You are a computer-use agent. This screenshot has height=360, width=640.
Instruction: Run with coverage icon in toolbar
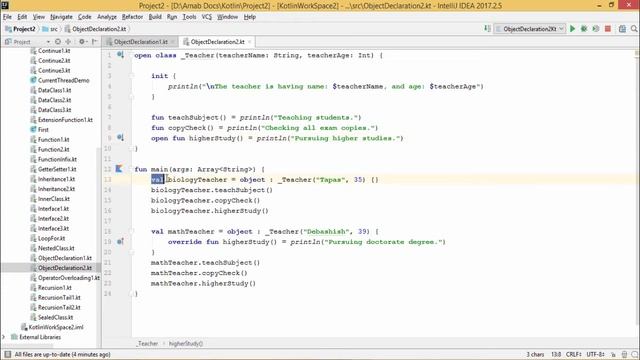tap(596, 29)
